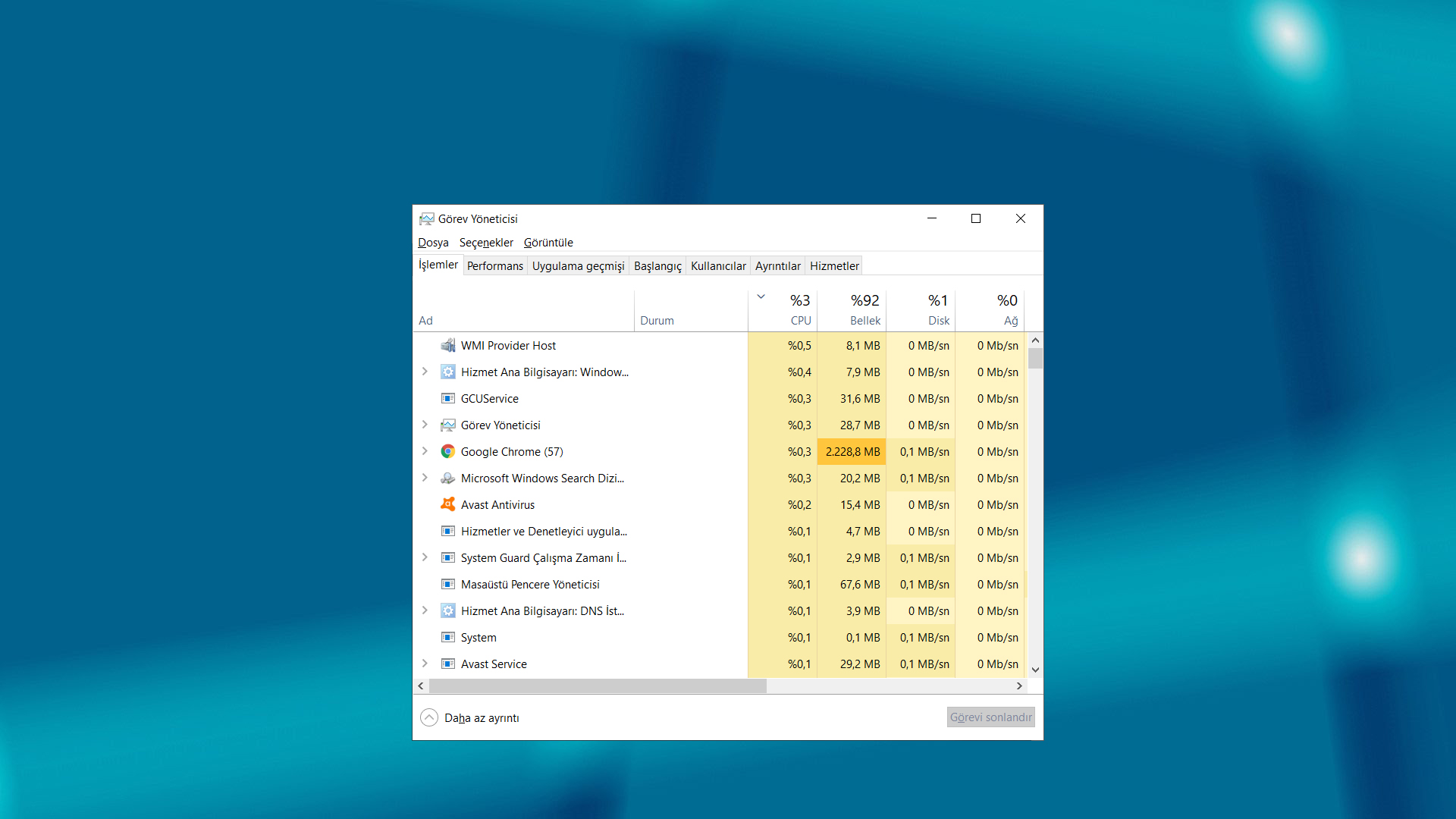The image size is (1456, 819).
Task: Click the System process icon
Action: pos(448,637)
